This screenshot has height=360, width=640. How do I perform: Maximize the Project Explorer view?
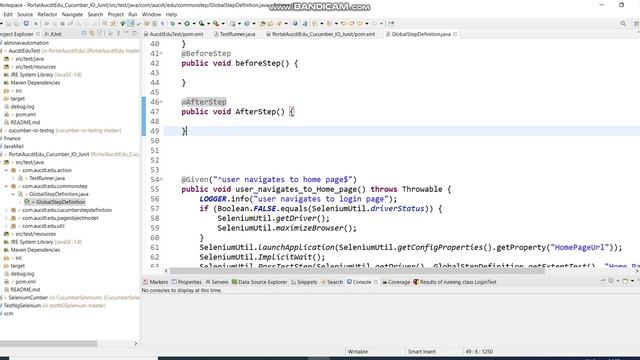[134, 33]
